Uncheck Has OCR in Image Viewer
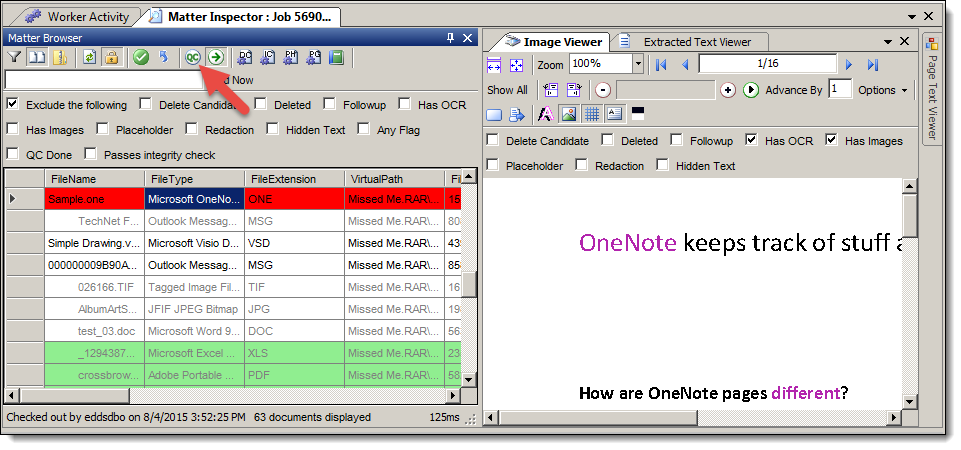This screenshot has height=450, width=961. coord(751,140)
